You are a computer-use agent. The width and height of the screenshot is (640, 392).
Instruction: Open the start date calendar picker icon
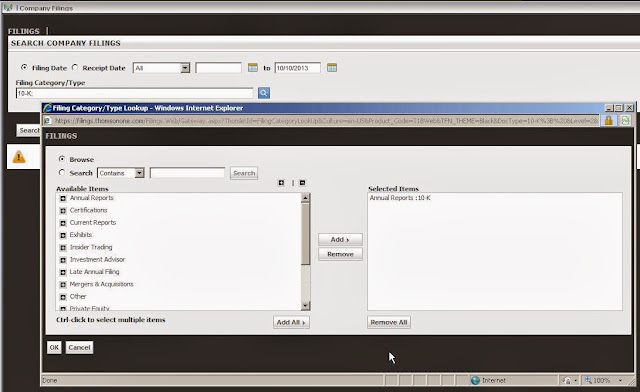click(x=253, y=68)
